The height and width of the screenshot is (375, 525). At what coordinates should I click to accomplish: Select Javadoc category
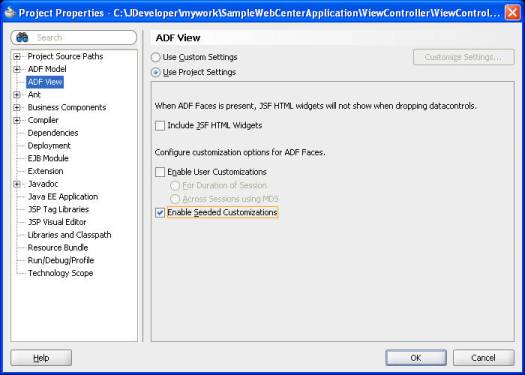[x=43, y=184]
